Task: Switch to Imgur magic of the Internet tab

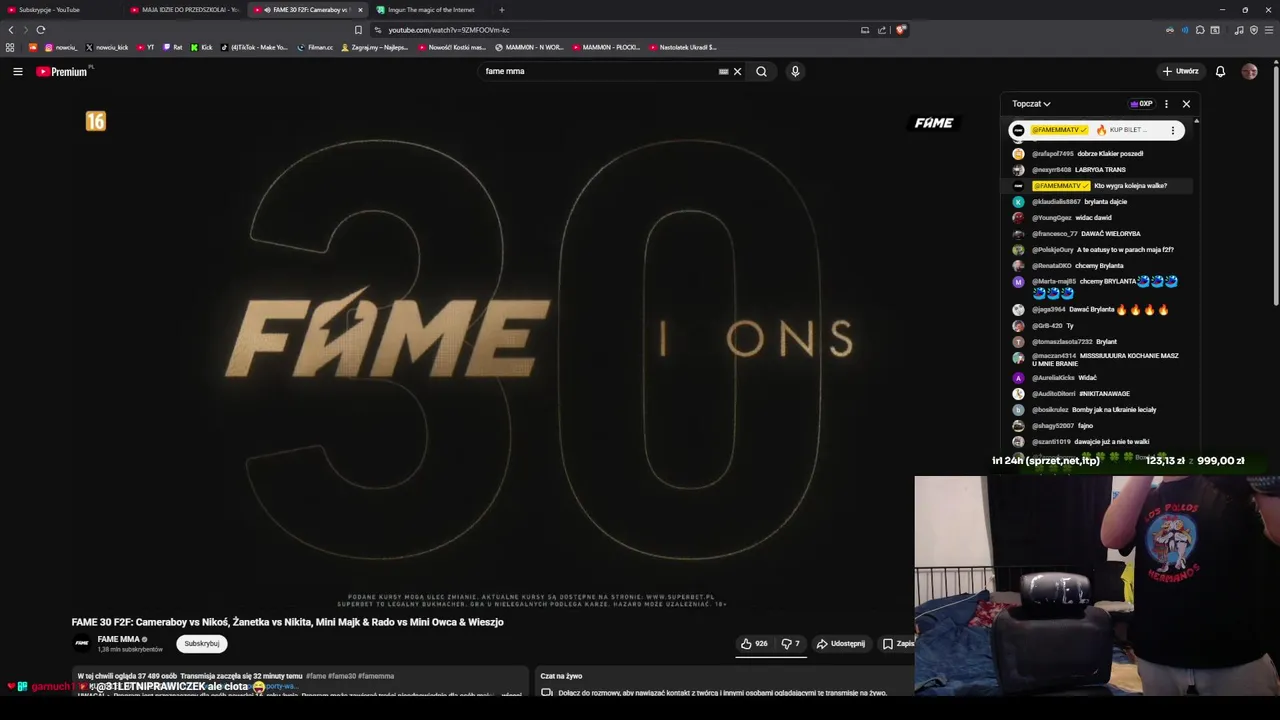Action: coord(430,10)
